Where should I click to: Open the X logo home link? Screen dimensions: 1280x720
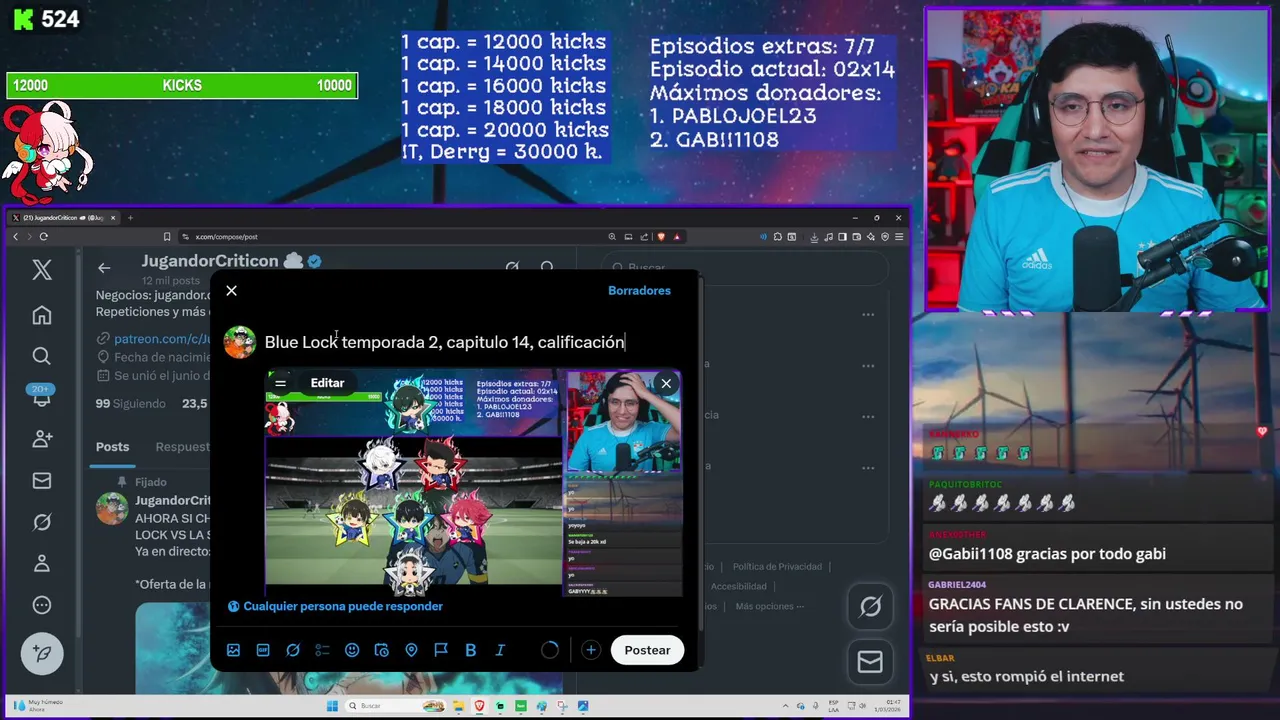pyautogui.click(x=42, y=269)
